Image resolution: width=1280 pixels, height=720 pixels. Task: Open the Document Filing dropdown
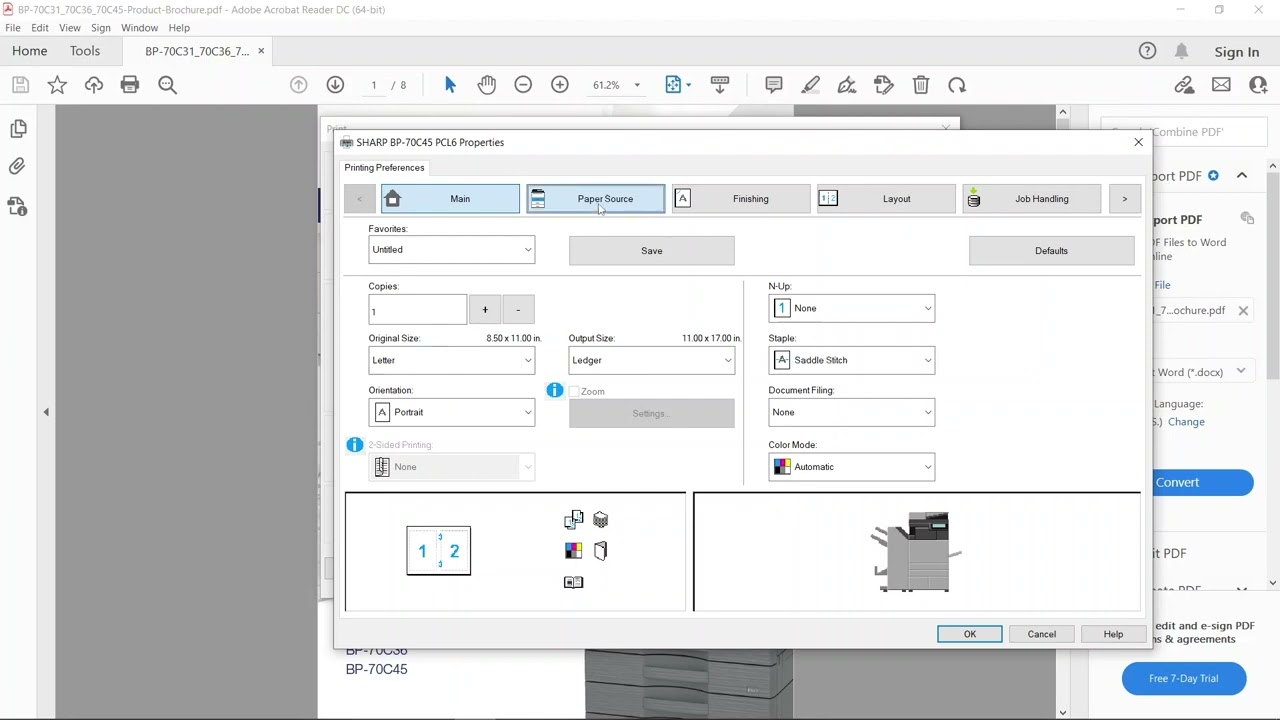851,412
